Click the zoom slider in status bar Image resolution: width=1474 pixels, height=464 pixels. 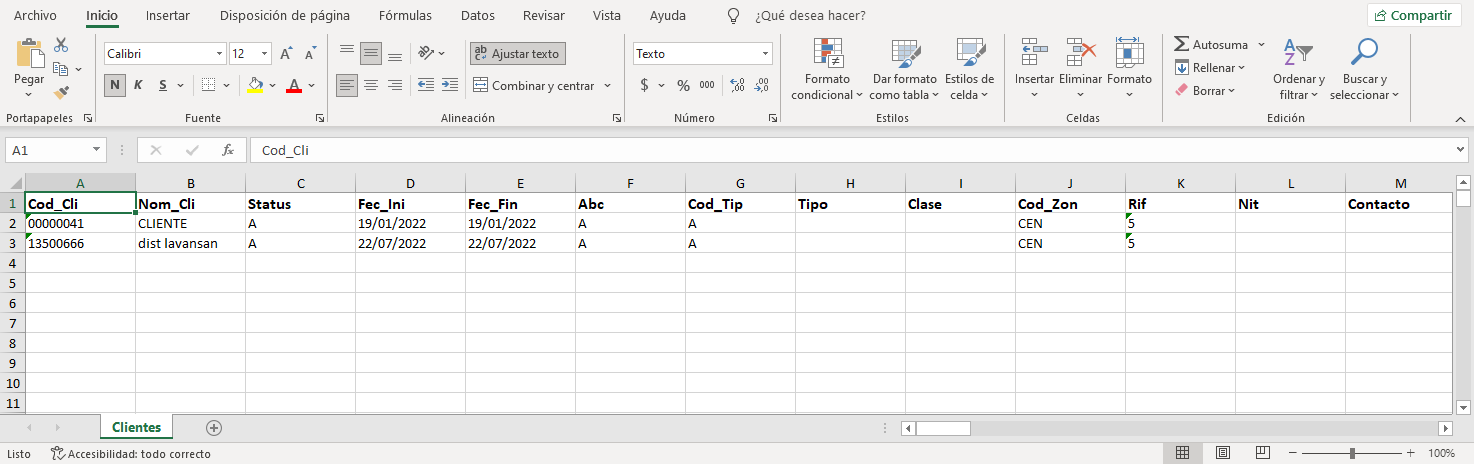[x=1352, y=453]
